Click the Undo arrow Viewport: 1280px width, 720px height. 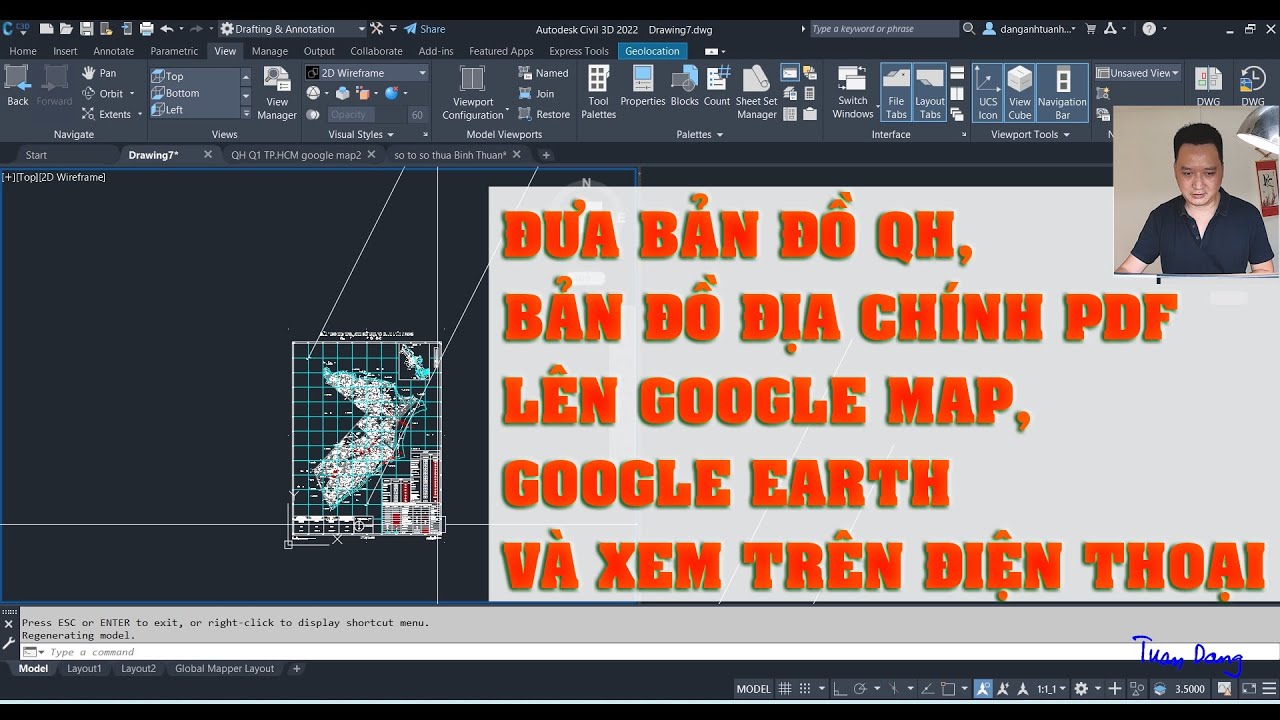click(167, 29)
